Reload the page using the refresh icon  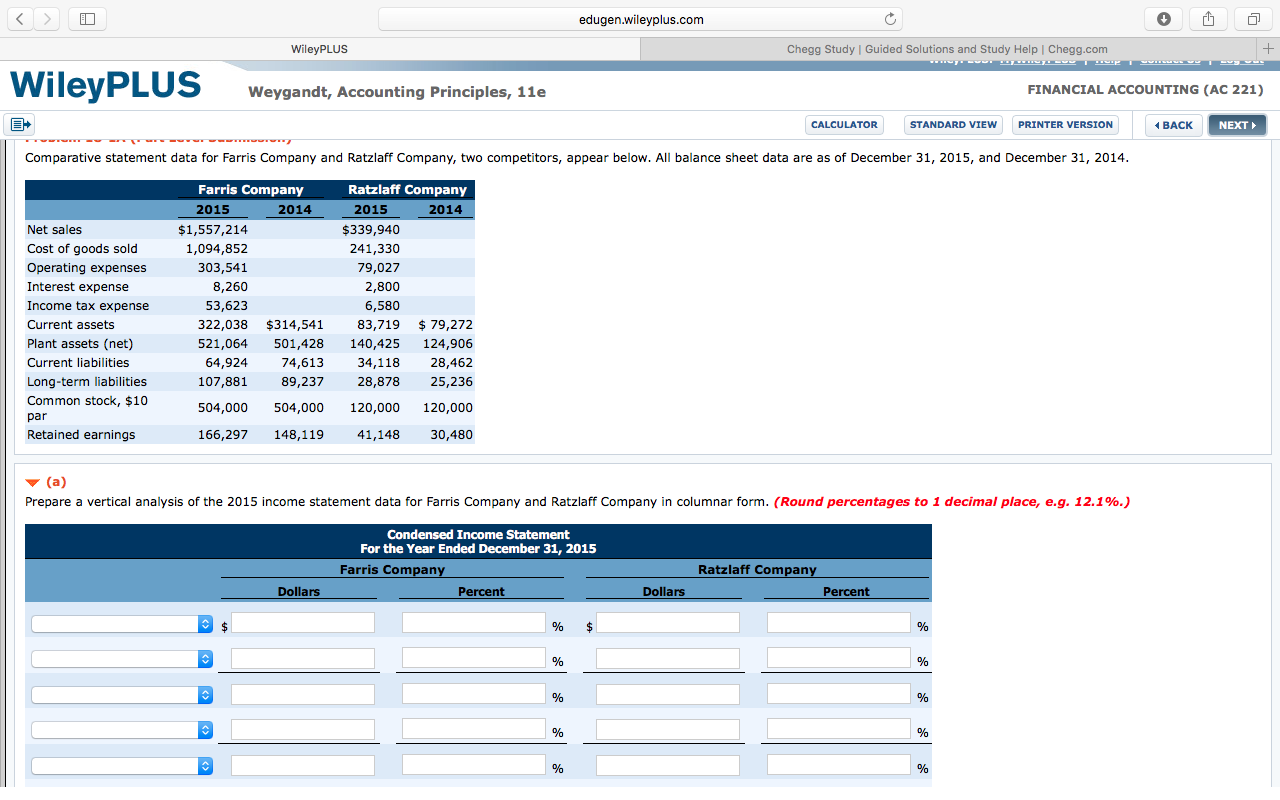pos(890,19)
